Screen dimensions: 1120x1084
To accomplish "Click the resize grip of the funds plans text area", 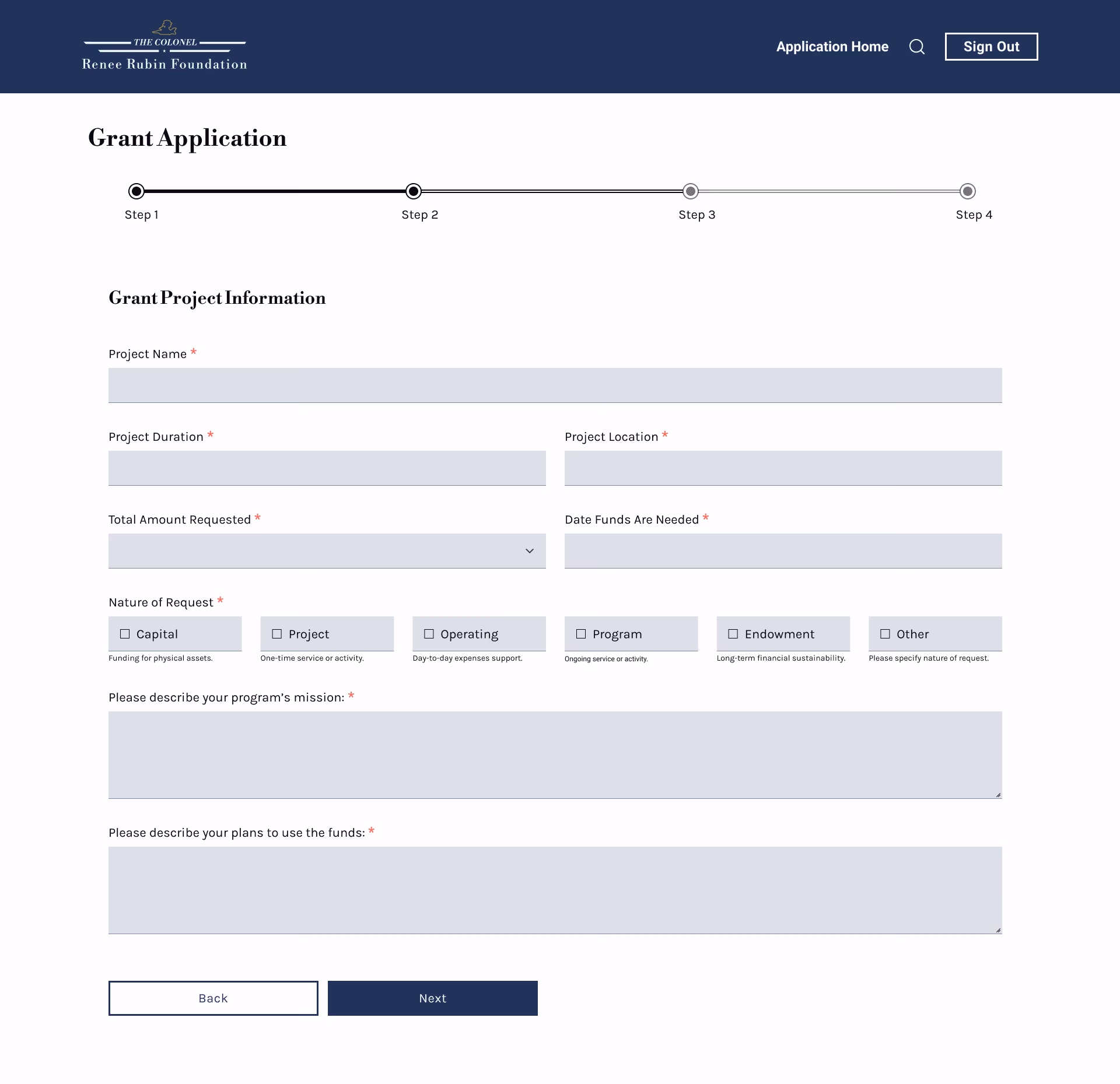I will pos(998,930).
